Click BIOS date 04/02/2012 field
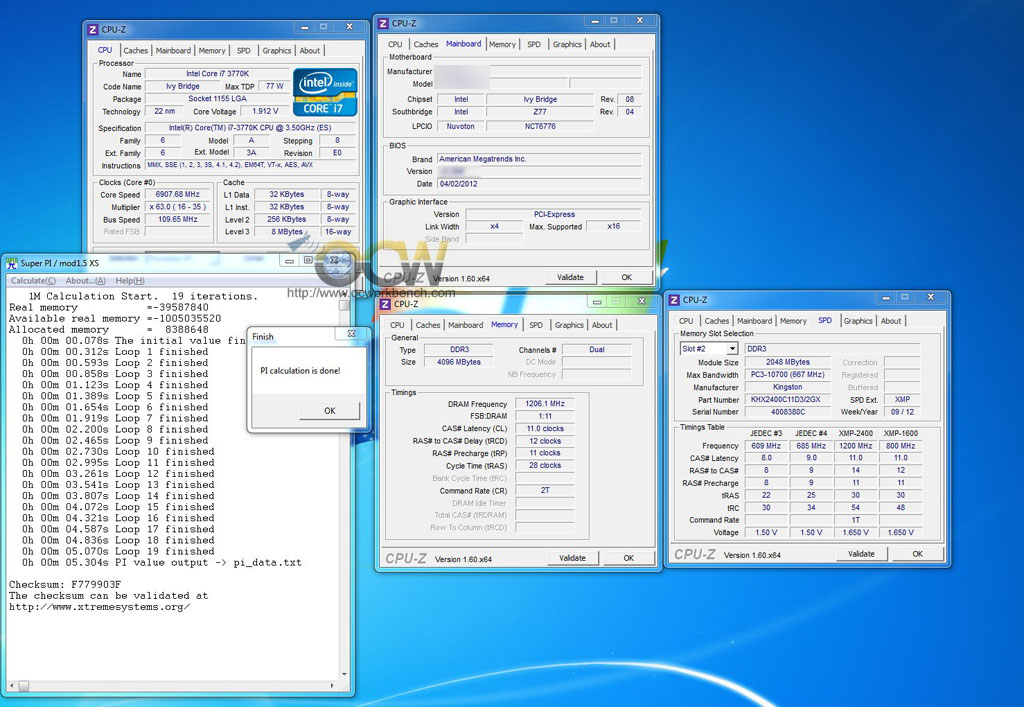The image size is (1024, 707). 539,184
